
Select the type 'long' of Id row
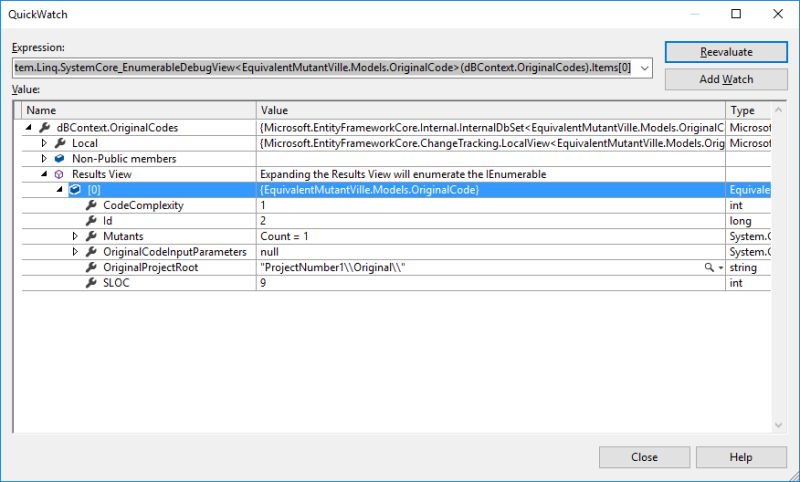coord(740,221)
